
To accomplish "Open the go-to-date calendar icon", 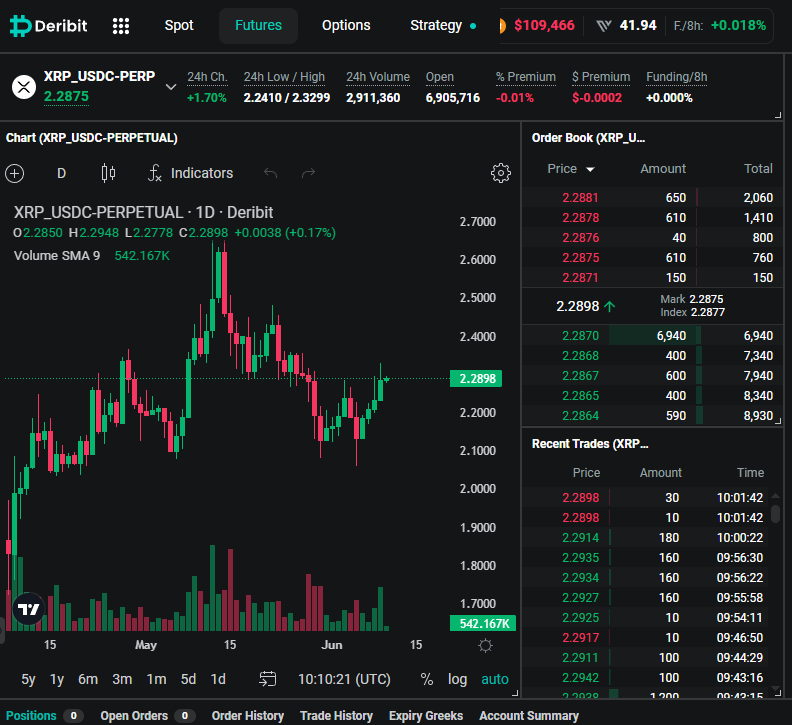I will [267, 679].
